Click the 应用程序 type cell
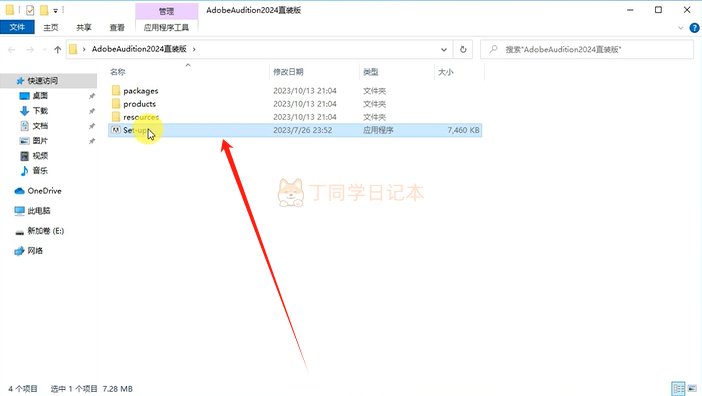702x396 pixels. point(378,130)
